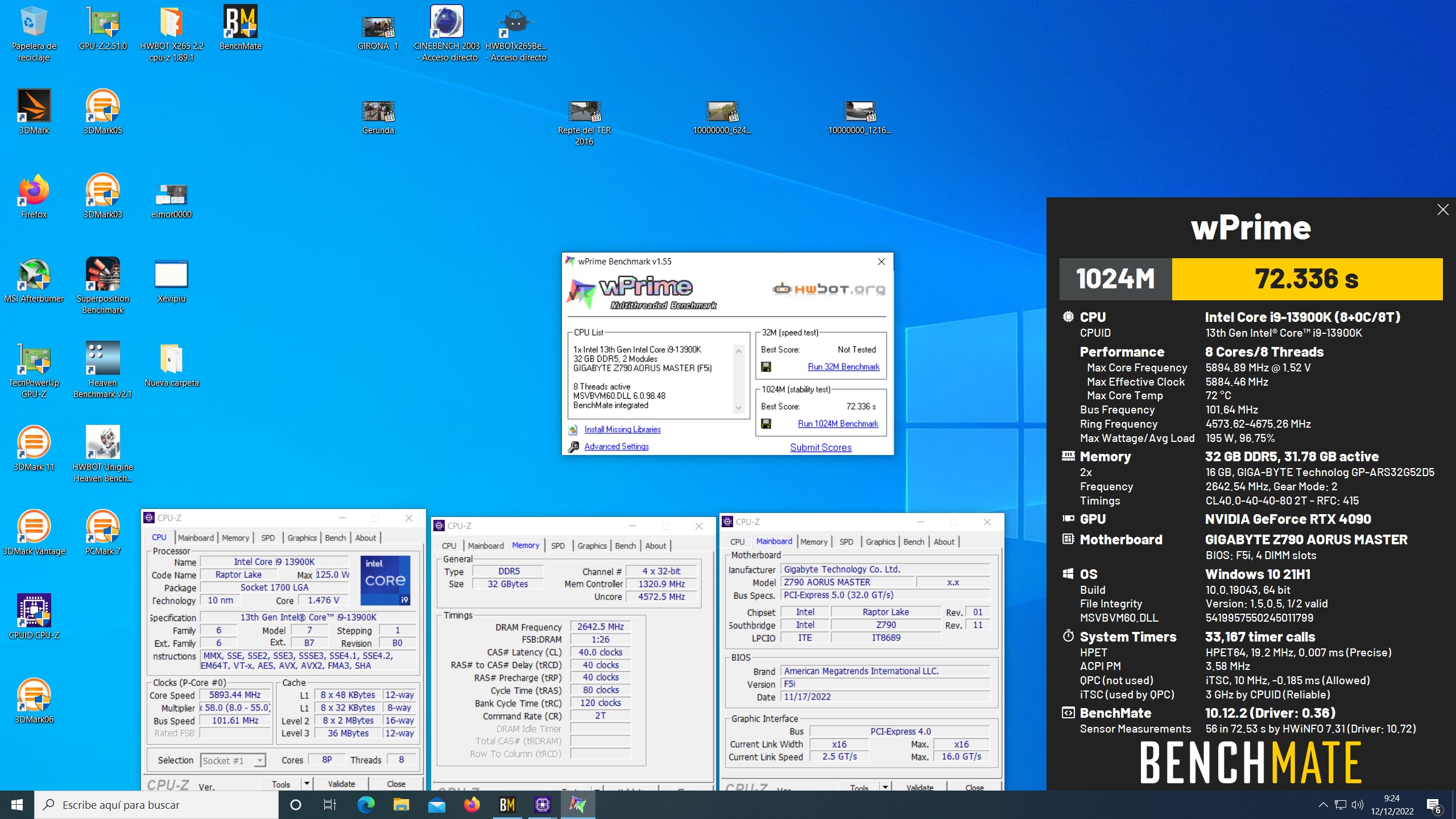Open CPUID CPU-Z desktop icon

pyautogui.click(x=34, y=617)
